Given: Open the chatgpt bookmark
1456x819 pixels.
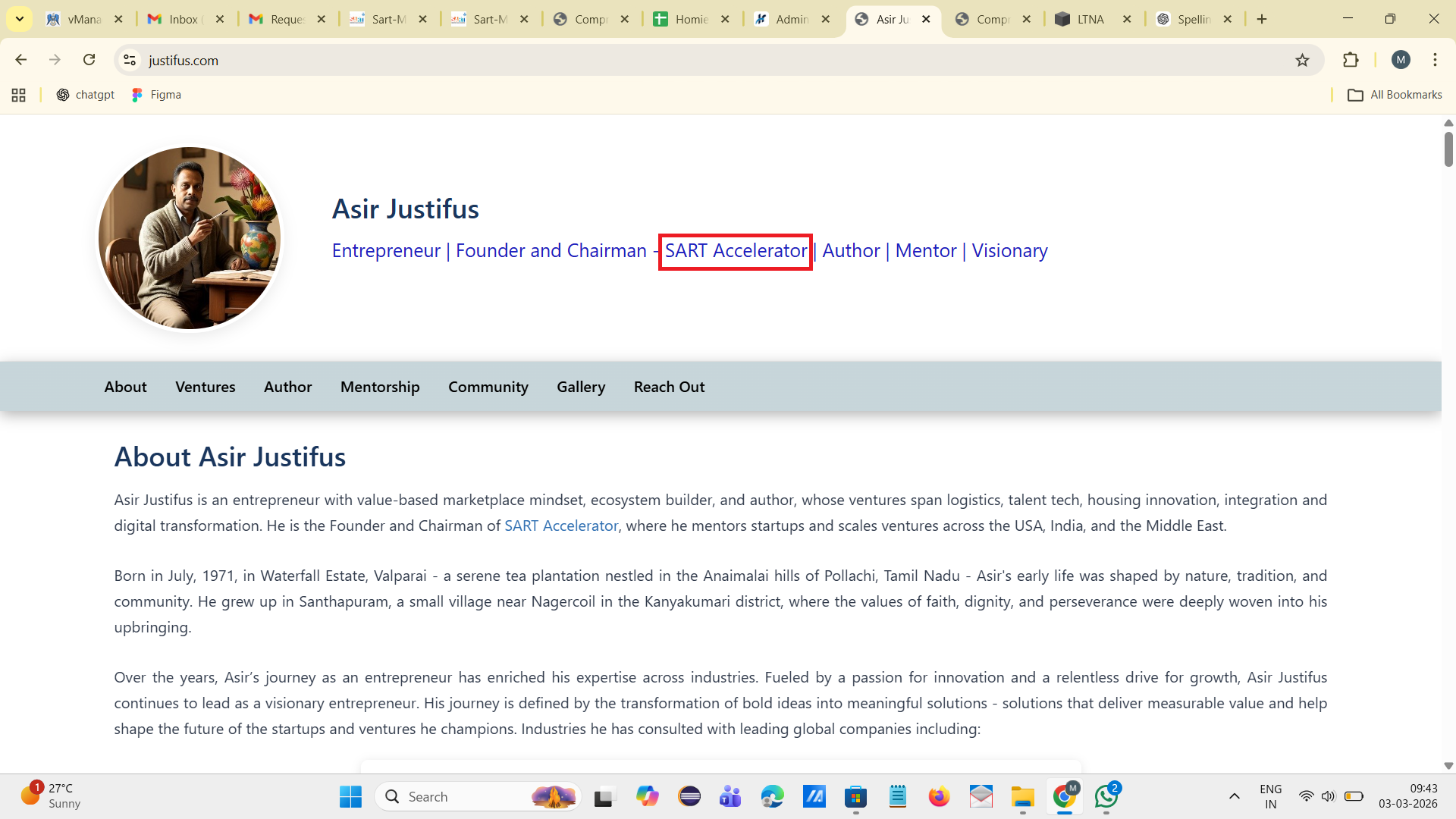Looking at the screenshot, I should point(86,95).
